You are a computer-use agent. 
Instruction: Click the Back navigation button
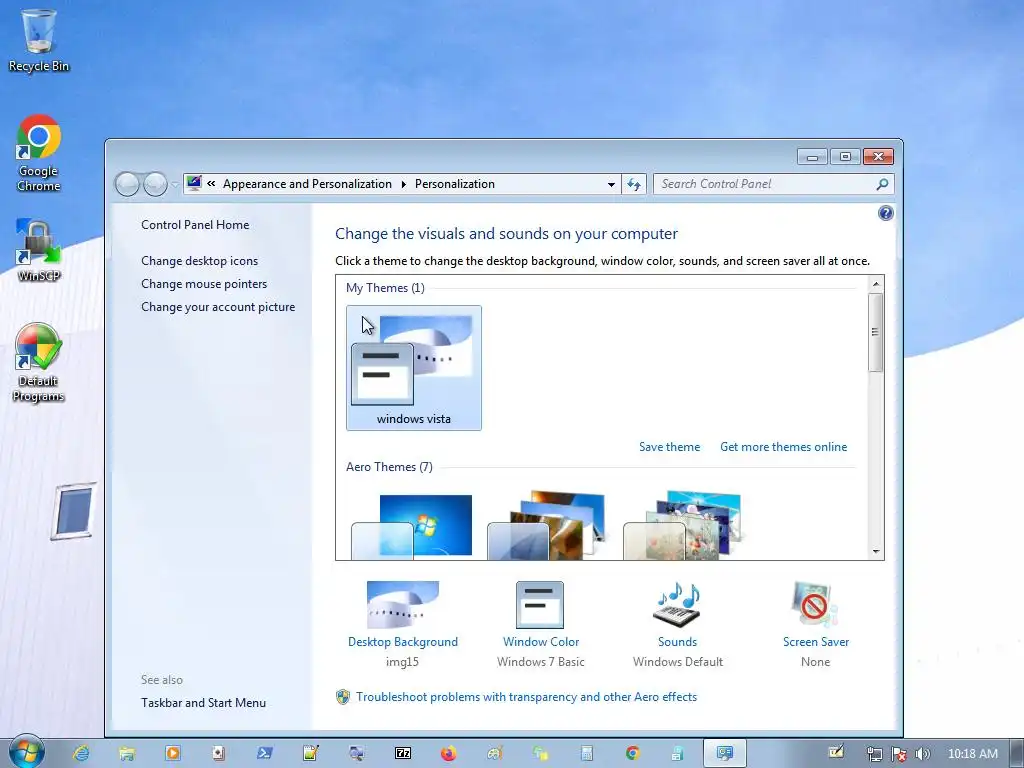coord(127,184)
